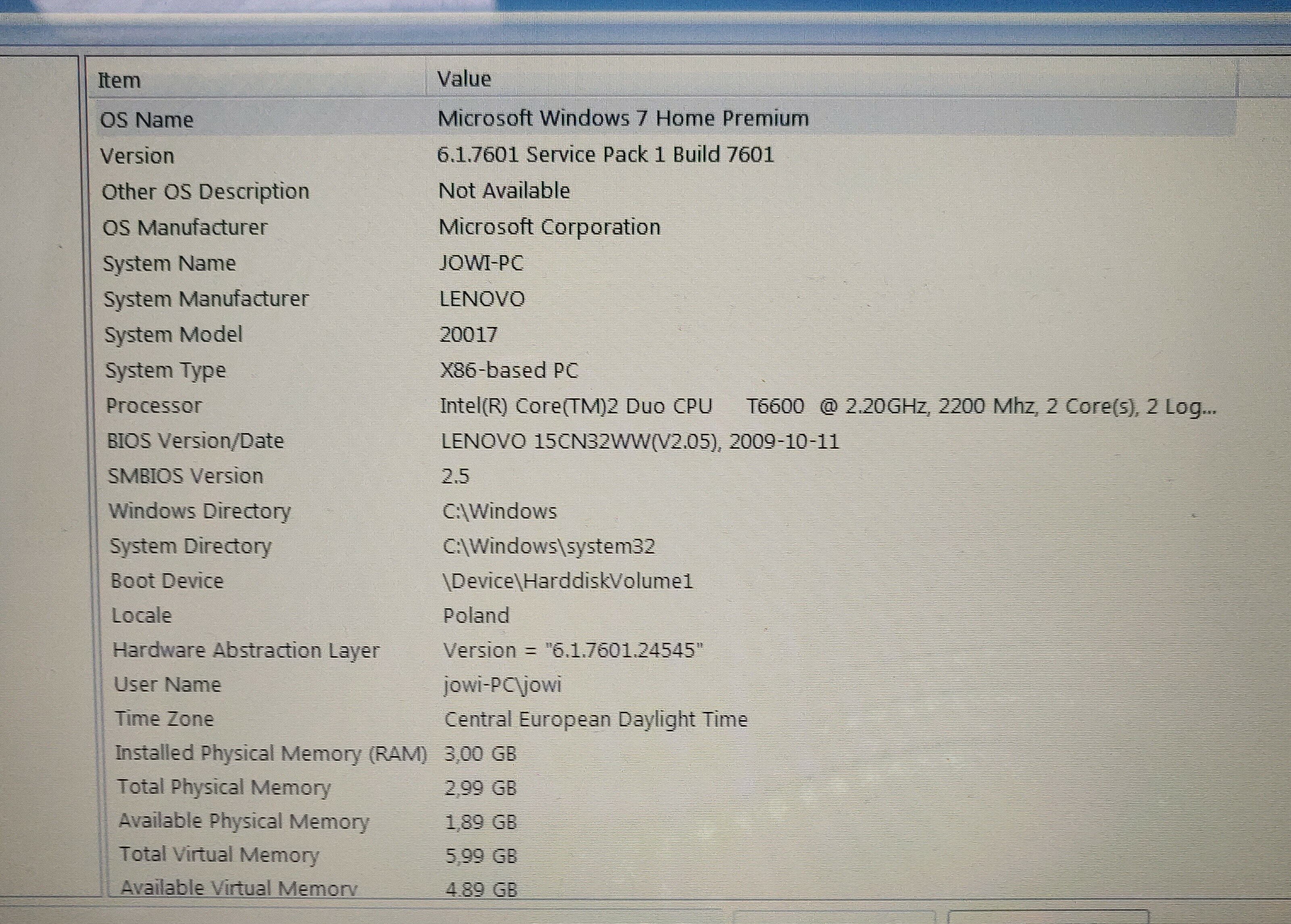1291x924 pixels.
Task: Select the 'JOWI-PC' value
Action: (481, 263)
